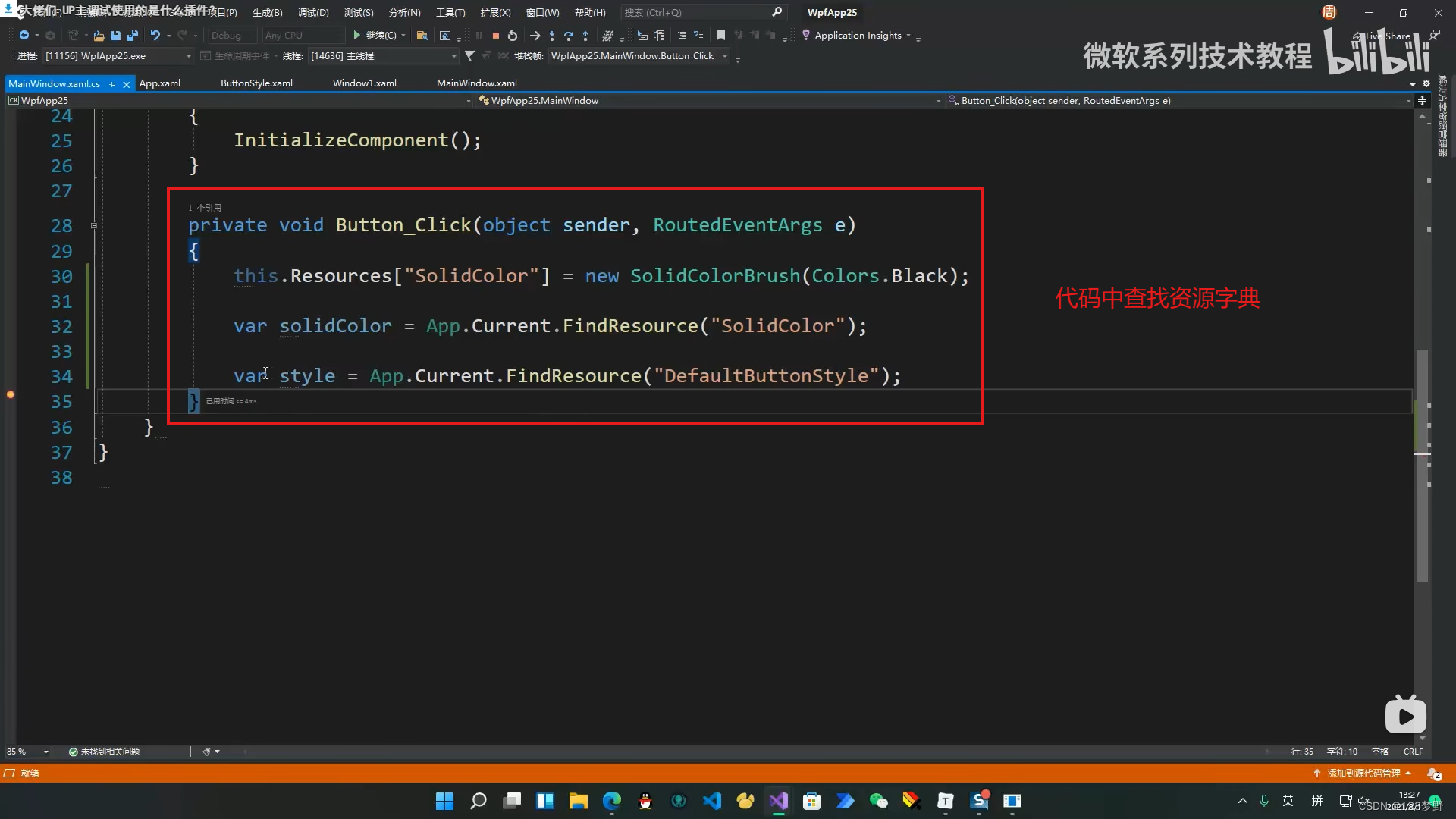Toggle the breakpoint on line 35

[11, 394]
